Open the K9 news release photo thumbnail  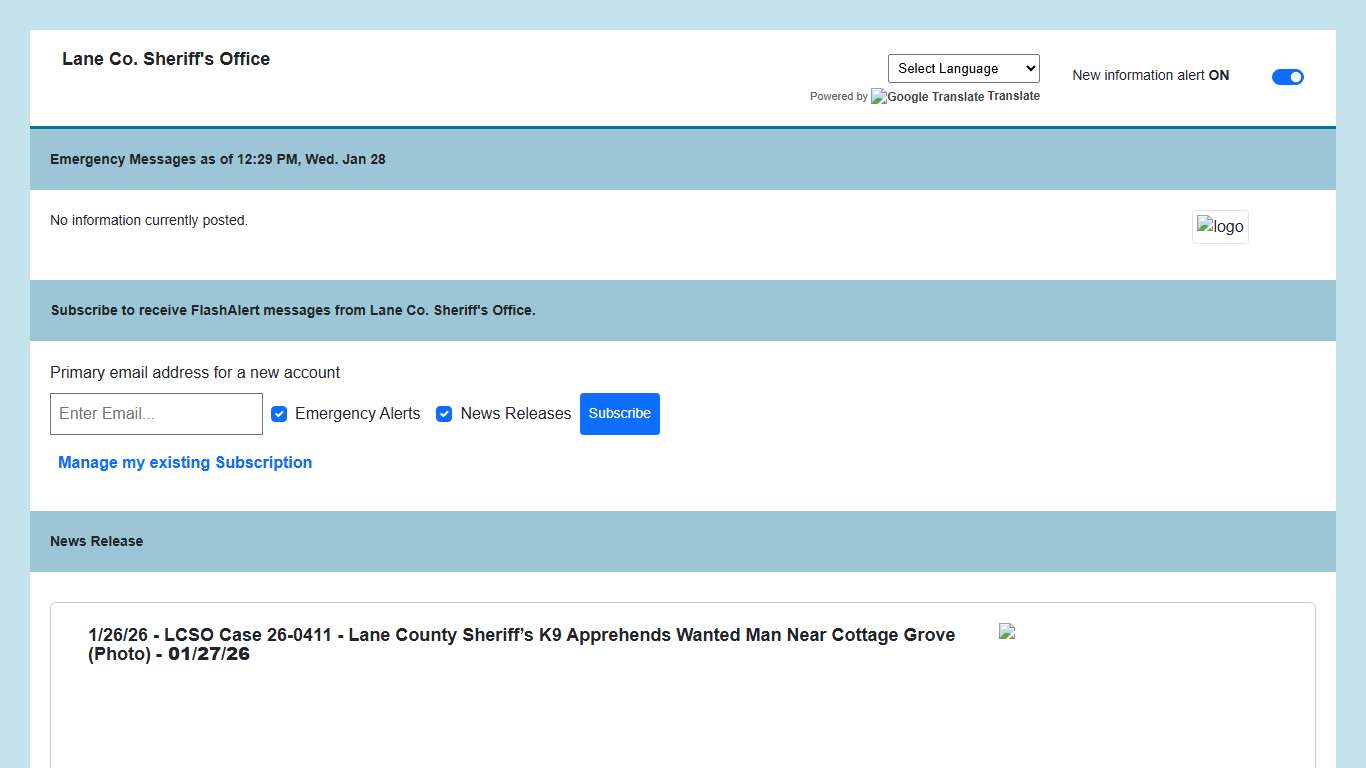point(1007,631)
